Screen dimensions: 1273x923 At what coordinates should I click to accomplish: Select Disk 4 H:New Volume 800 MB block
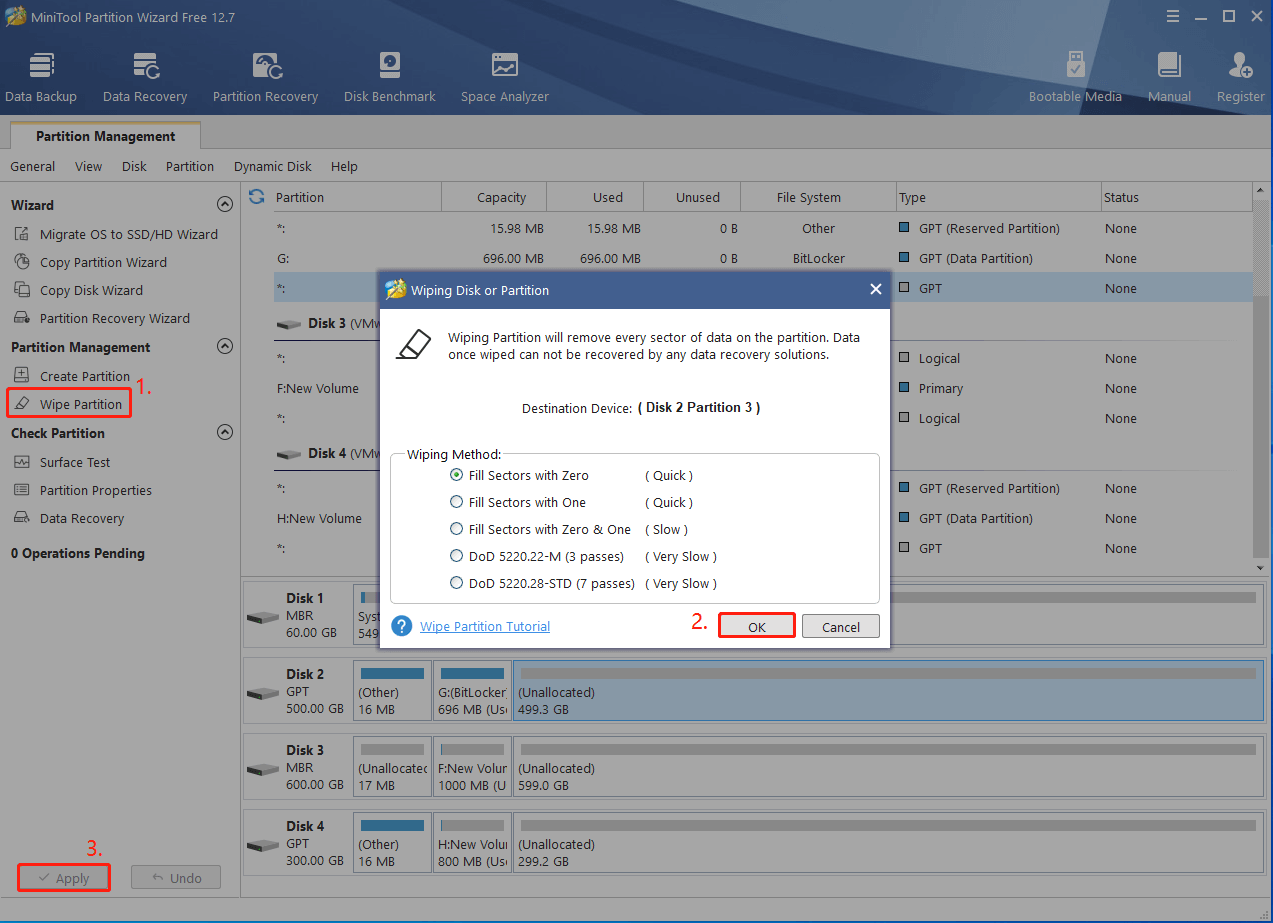click(472, 844)
